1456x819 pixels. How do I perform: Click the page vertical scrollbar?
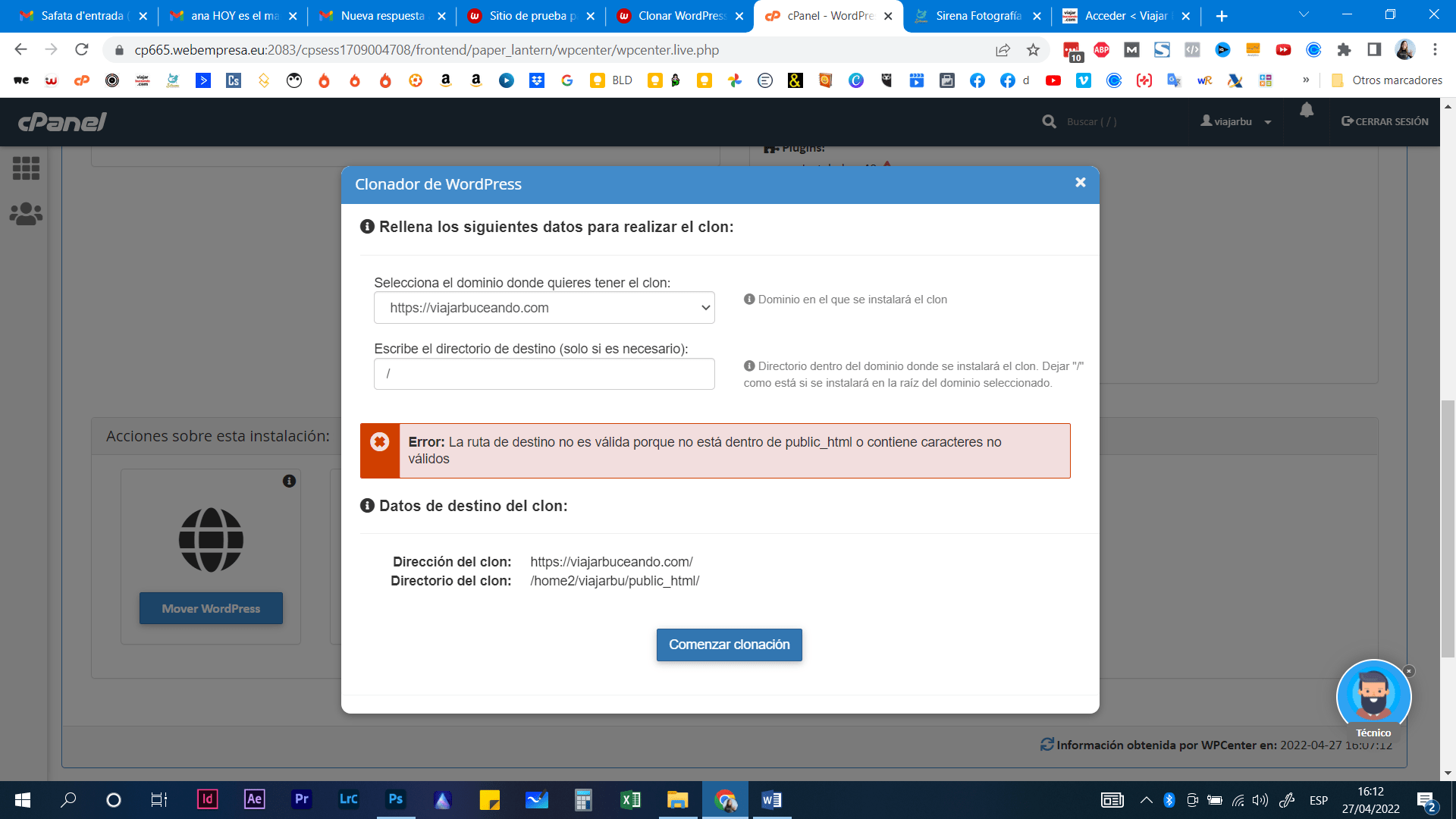[1448, 529]
